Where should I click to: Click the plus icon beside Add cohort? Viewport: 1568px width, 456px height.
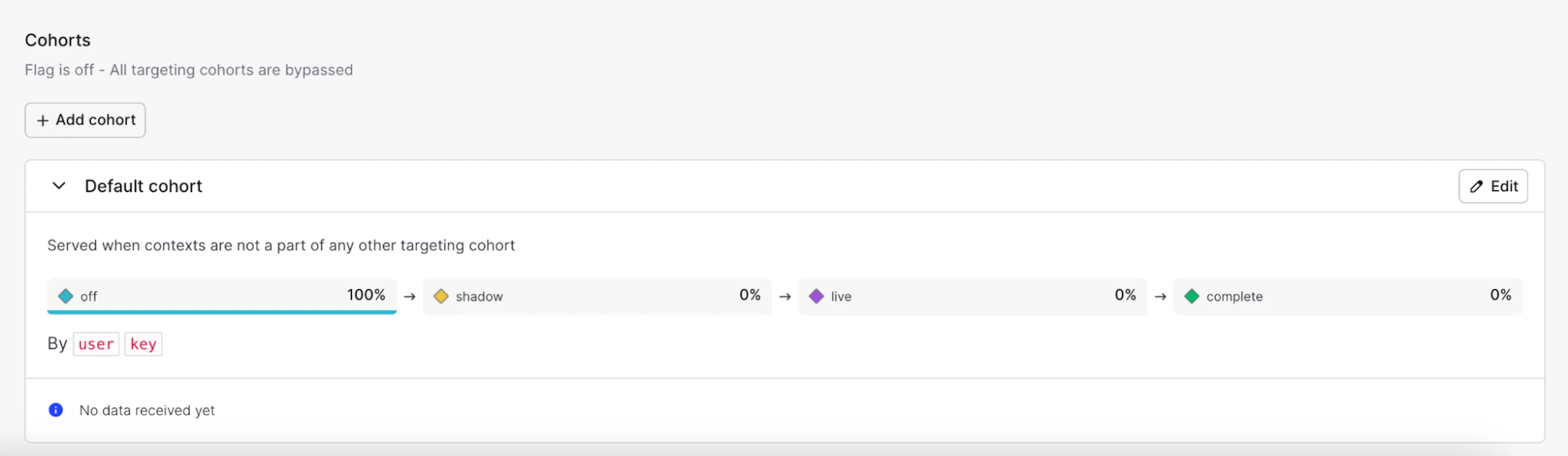click(42, 121)
